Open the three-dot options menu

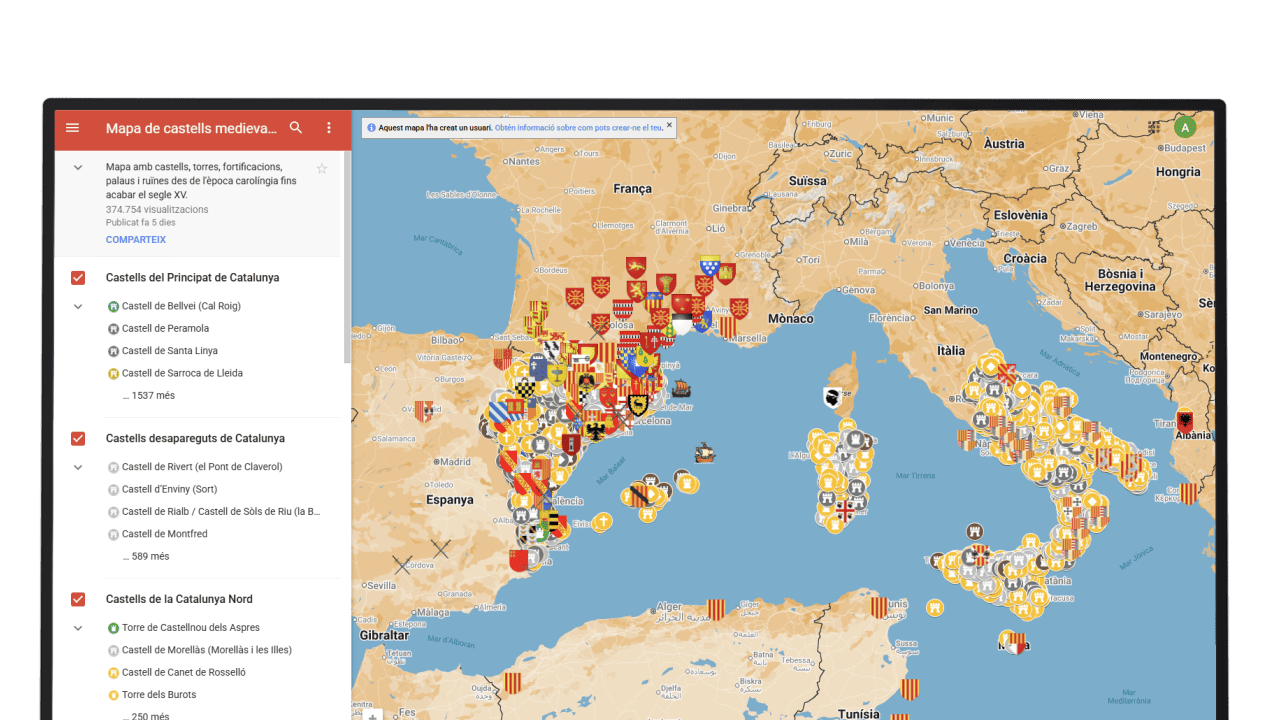(329, 128)
